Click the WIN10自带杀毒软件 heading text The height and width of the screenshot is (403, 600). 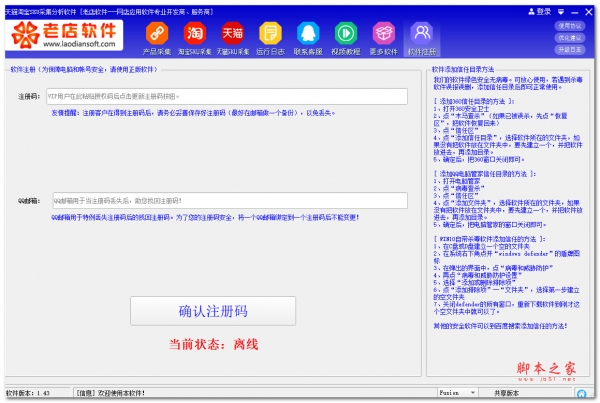point(489,239)
